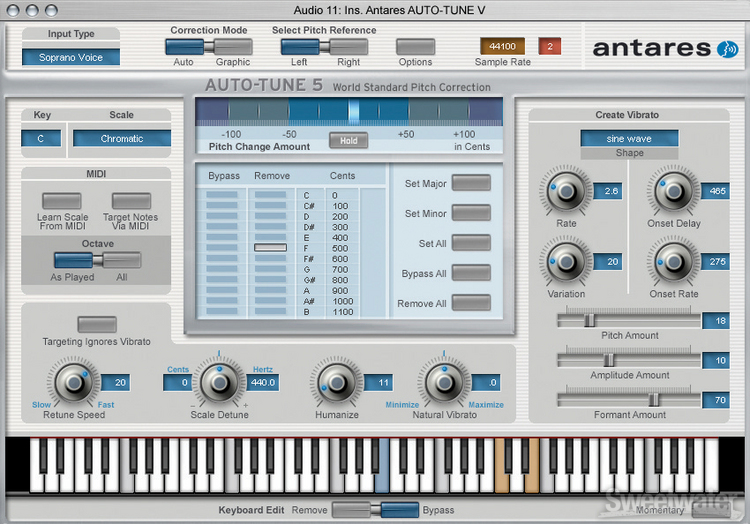Click the Onset Delay knob
Viewport: 750px width, 524px height.
pos(672,190)
